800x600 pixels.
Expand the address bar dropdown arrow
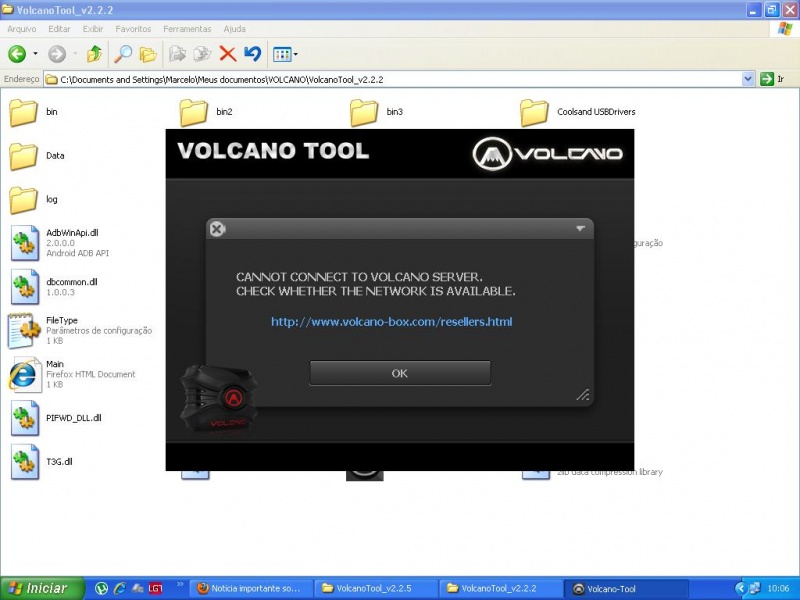[x=748, y=79]
